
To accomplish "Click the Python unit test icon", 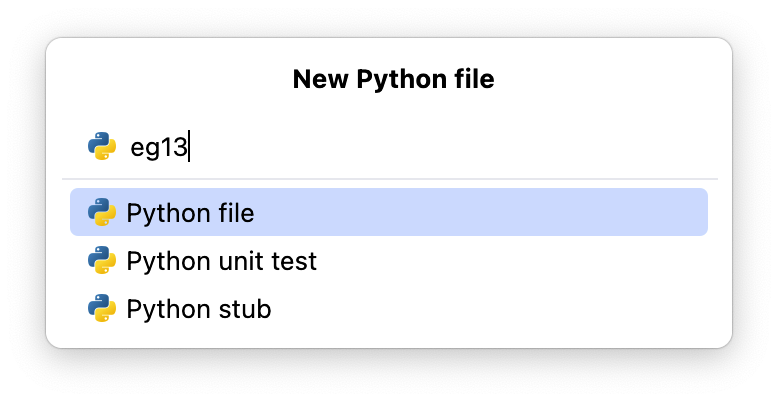I will (x=102, y=261).
